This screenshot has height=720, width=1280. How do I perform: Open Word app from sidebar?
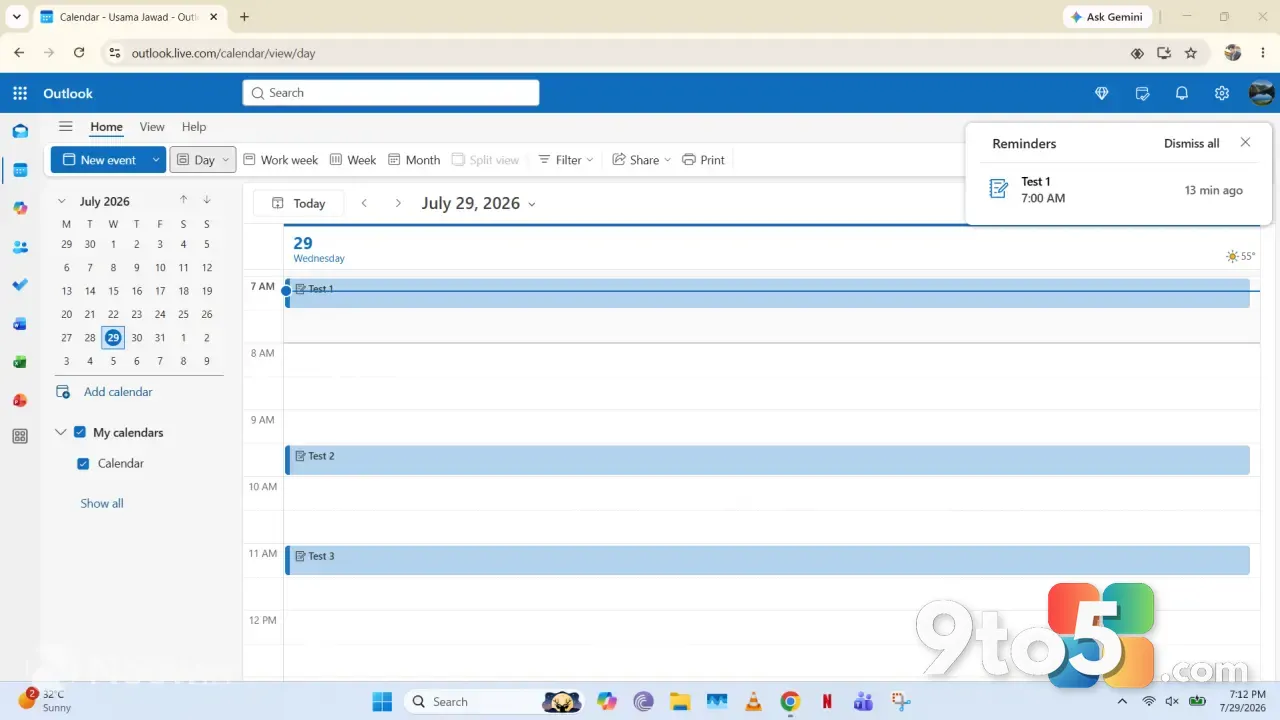click(20, 324)
